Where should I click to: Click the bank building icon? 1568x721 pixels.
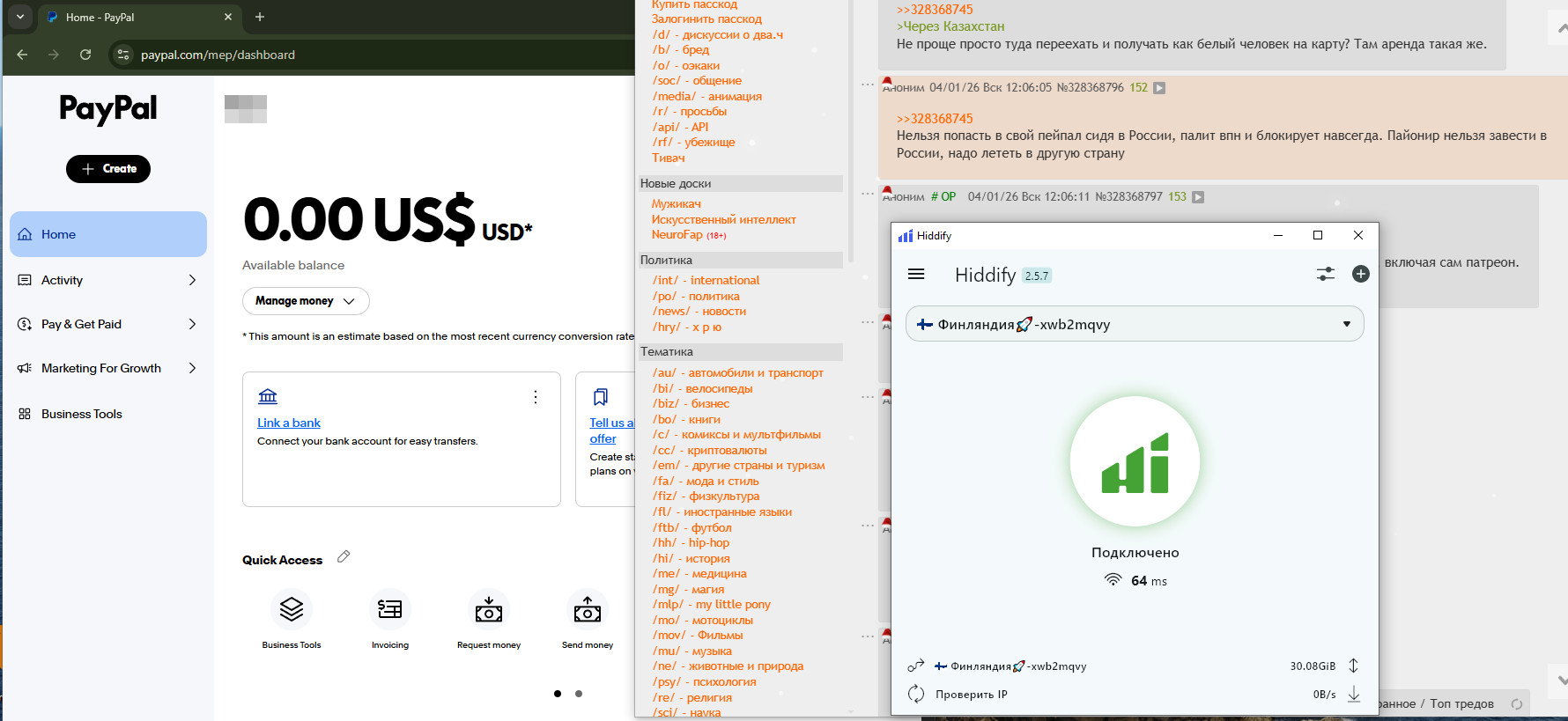point(268,396)
